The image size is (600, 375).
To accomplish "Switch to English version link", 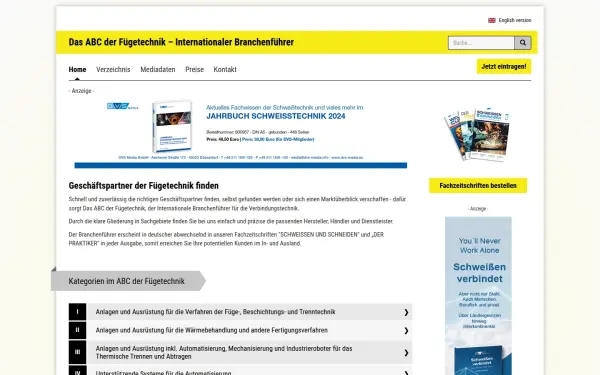I will pos(515,20).
